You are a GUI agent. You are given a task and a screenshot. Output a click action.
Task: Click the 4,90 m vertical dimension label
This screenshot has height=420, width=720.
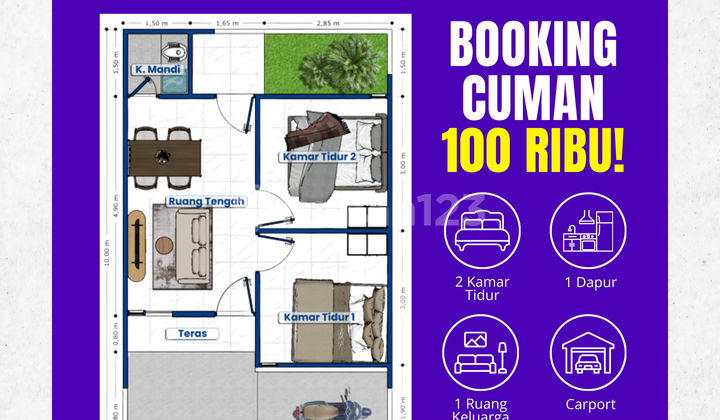(x=116, y=207)
